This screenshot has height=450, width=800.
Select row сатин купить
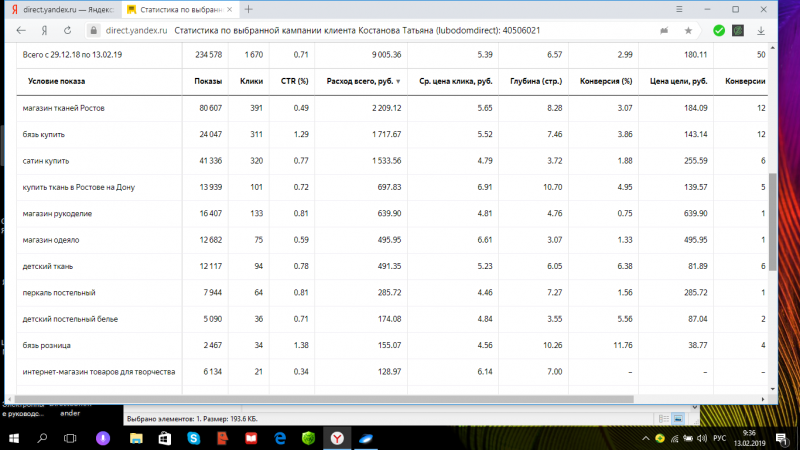point(393,161)
